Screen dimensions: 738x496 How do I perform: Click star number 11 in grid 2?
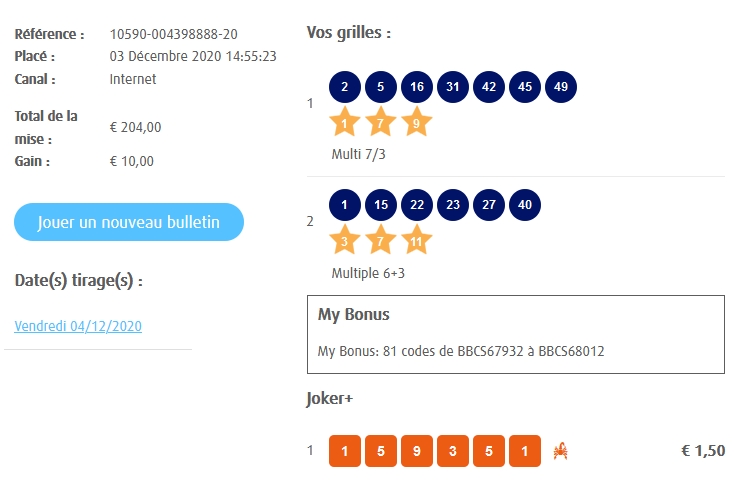(417, 240)
